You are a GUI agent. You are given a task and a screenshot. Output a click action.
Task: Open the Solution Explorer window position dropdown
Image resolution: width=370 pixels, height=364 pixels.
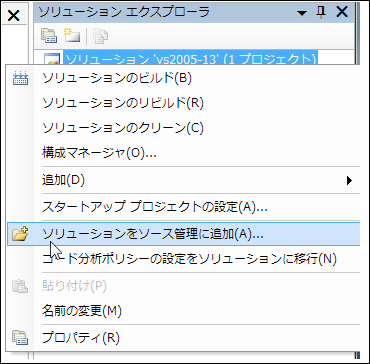pyautogui.click(x=301, y=13)
